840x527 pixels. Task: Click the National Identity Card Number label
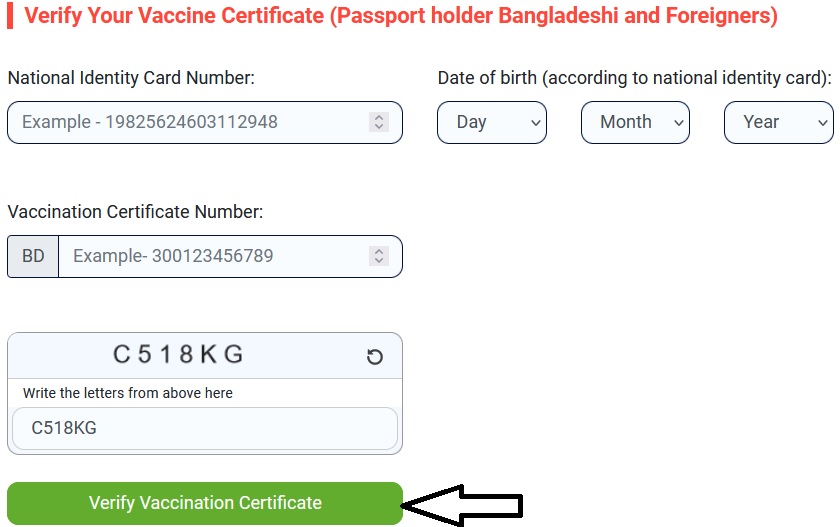click(131, 77)
